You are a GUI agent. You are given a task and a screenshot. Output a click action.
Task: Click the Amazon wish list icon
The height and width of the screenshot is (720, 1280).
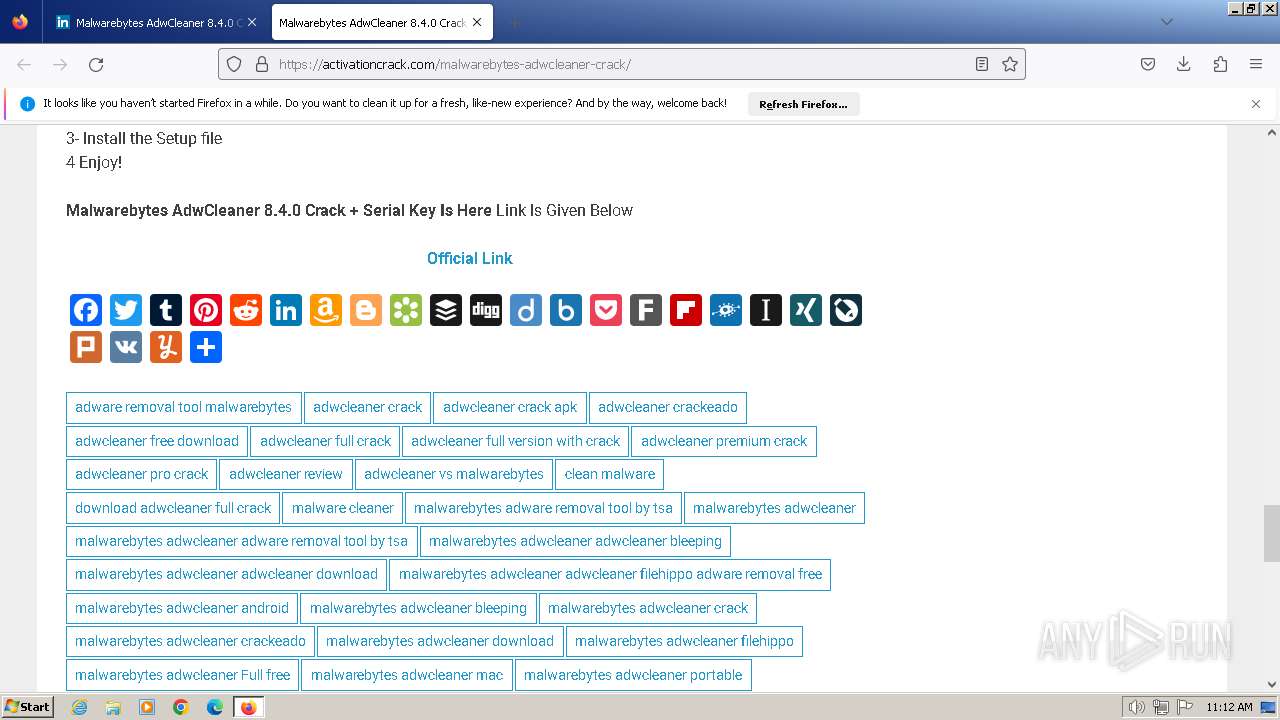[326, 310]
